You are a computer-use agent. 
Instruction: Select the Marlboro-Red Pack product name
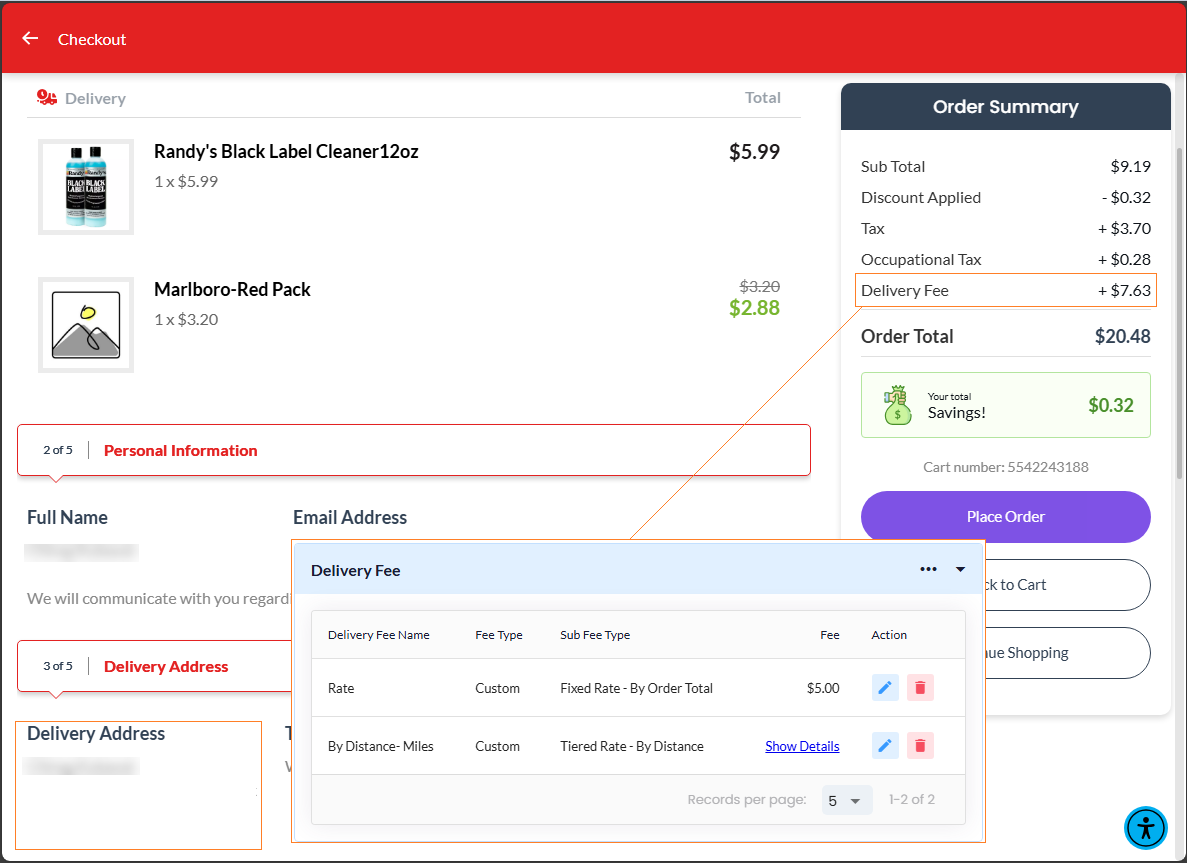pos(232,289)
